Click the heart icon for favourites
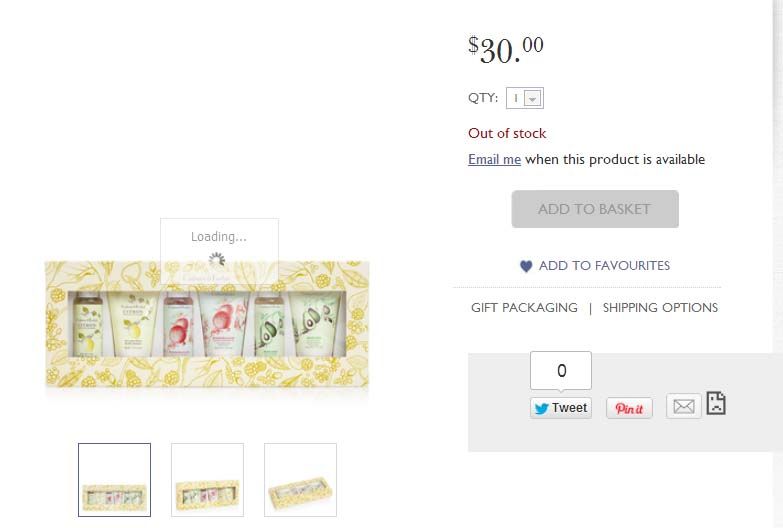Image resolution: width=783 pixels, height=528 pixels. click(526, 266)
